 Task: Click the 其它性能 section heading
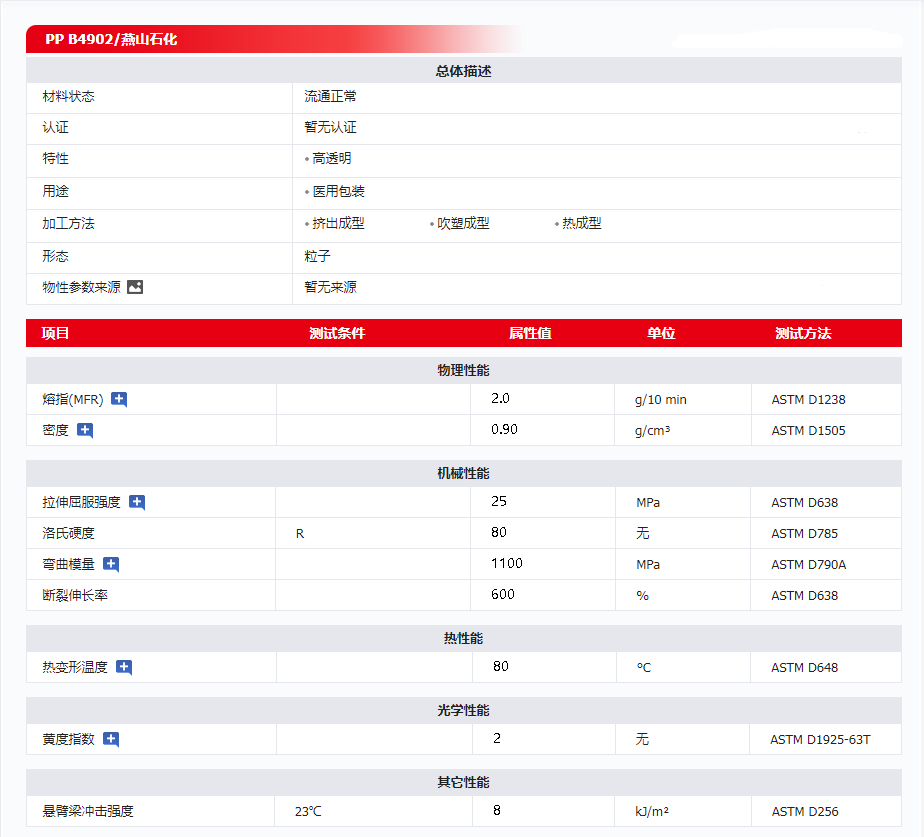464,782
